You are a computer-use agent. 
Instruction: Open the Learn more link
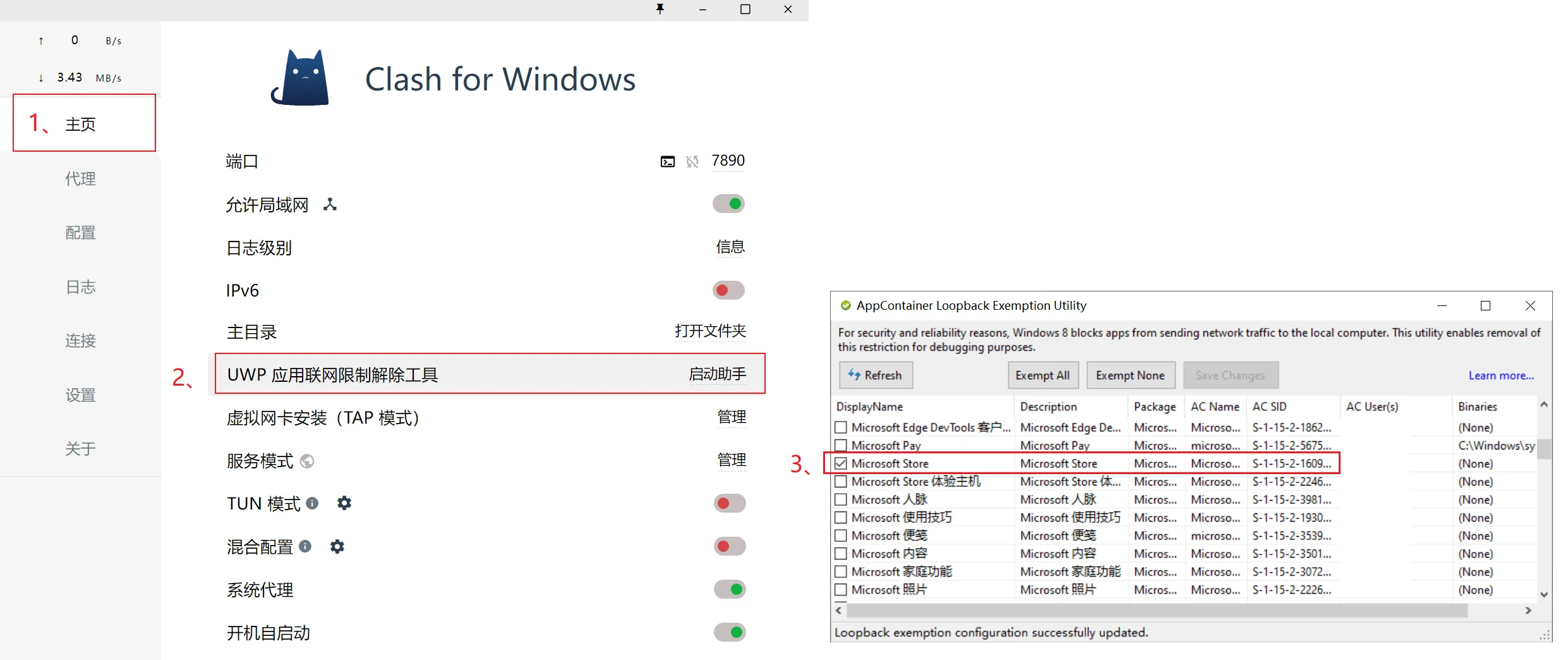point(1500,376)
